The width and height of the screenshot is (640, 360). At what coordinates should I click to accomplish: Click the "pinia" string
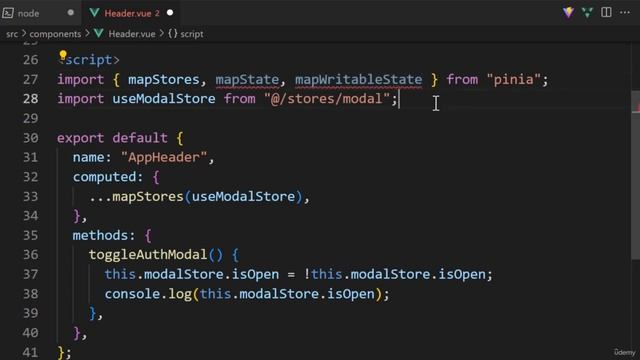point(513,79)
